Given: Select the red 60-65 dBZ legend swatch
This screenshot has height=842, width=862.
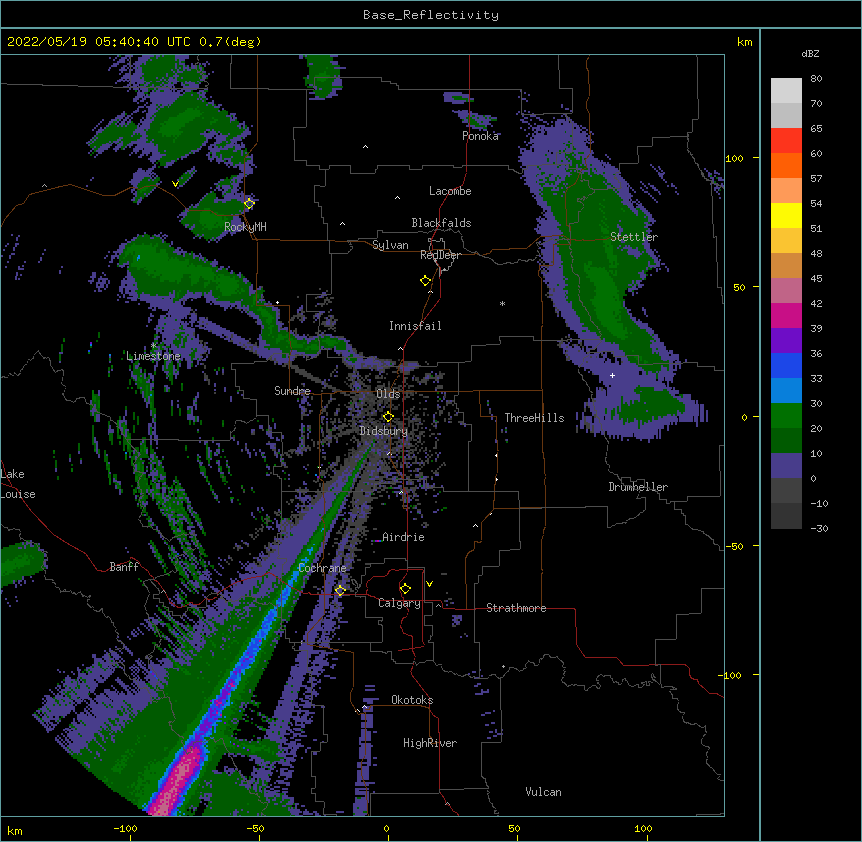Looking at the screenshot, I should [x=786, y=141].
